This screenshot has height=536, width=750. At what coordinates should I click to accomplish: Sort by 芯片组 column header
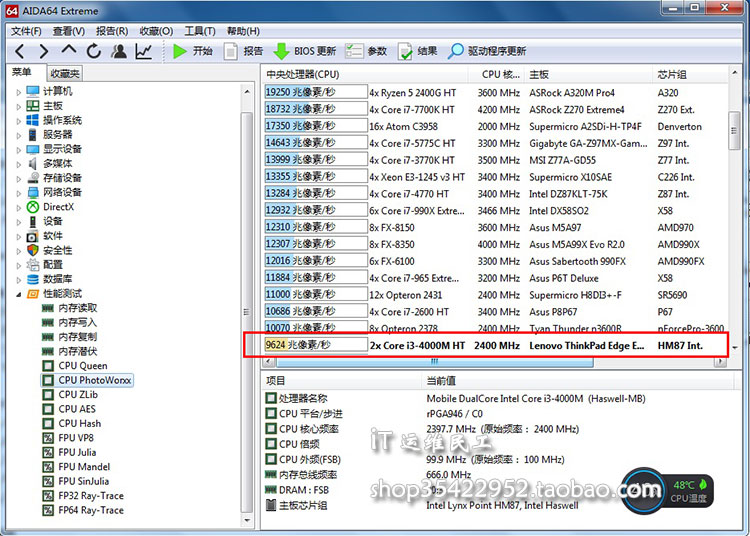(690, 75)
